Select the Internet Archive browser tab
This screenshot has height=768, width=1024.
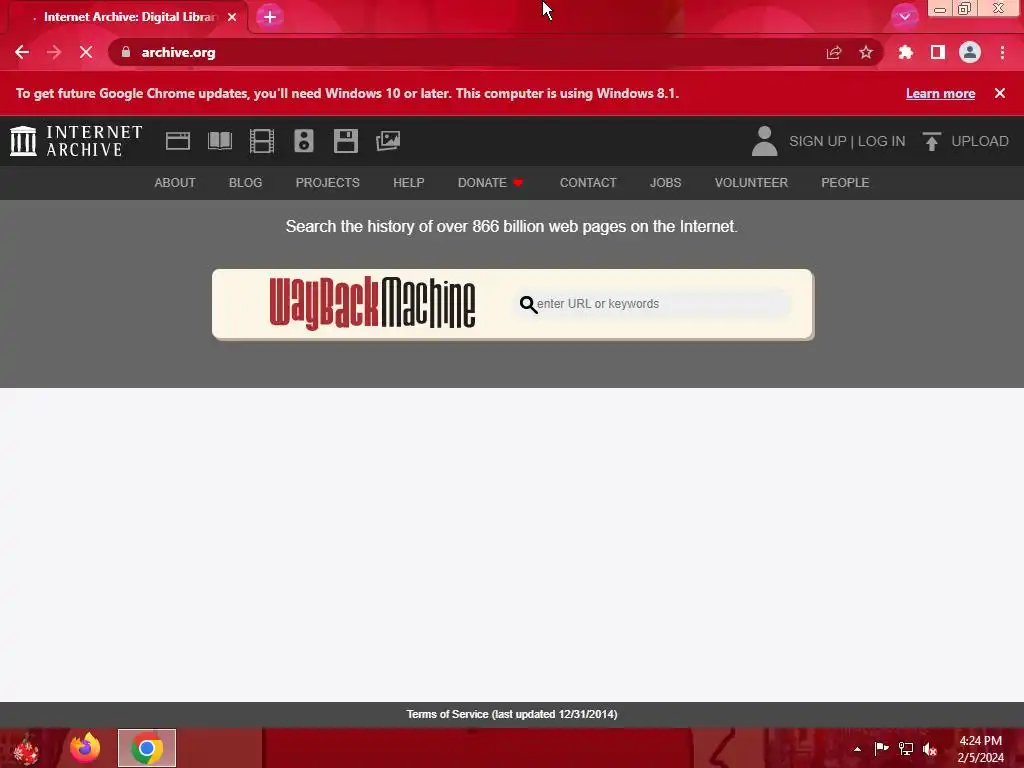[x=129, y=17]
